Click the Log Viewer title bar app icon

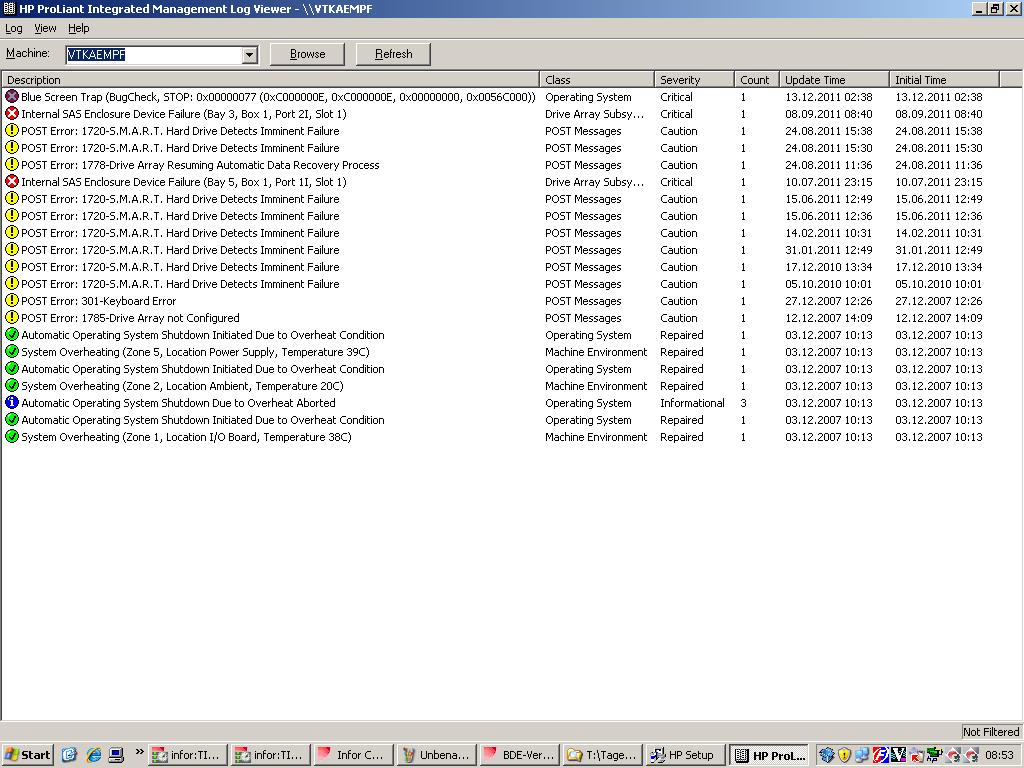coord(9,8)
